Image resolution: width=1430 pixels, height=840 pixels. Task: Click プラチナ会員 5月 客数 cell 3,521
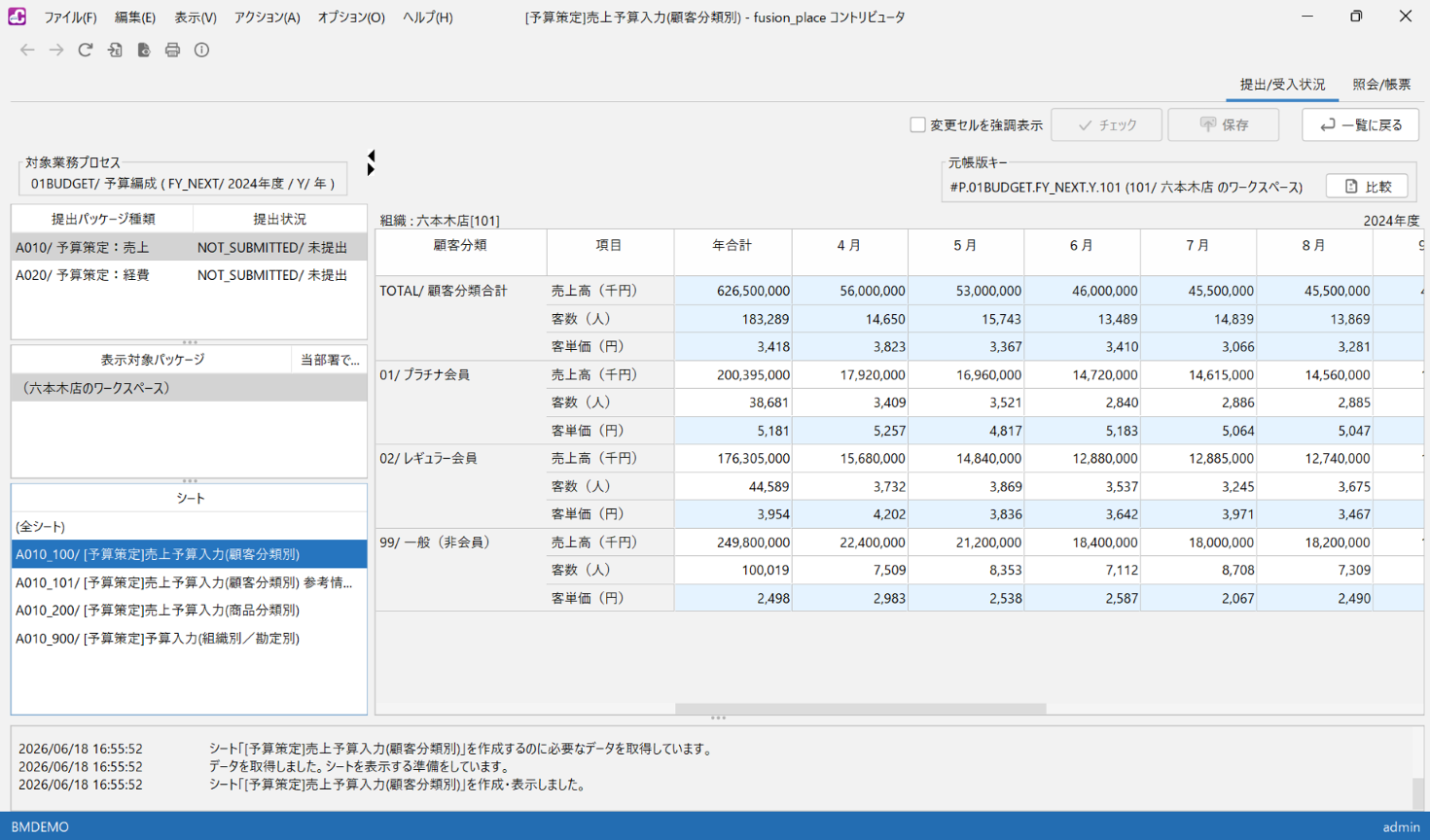966,402
